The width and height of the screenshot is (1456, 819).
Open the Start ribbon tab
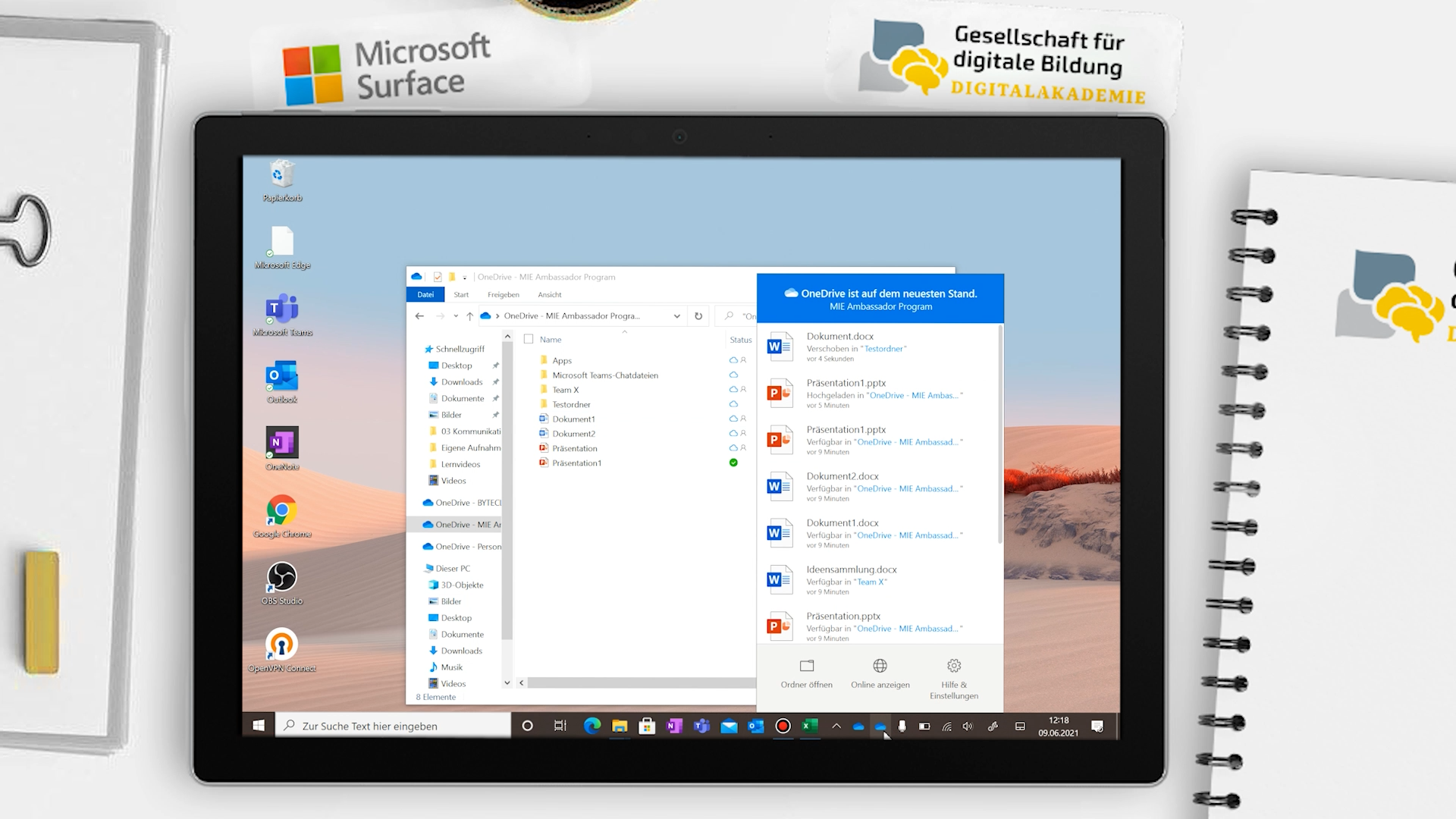(x=461, y=294)
